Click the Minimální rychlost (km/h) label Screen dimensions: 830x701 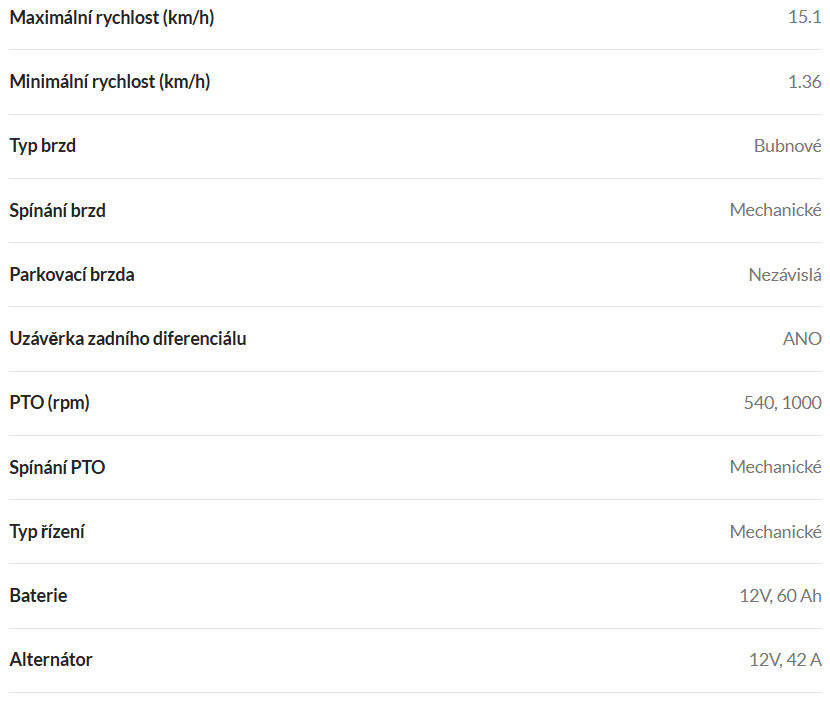point(110,82)
